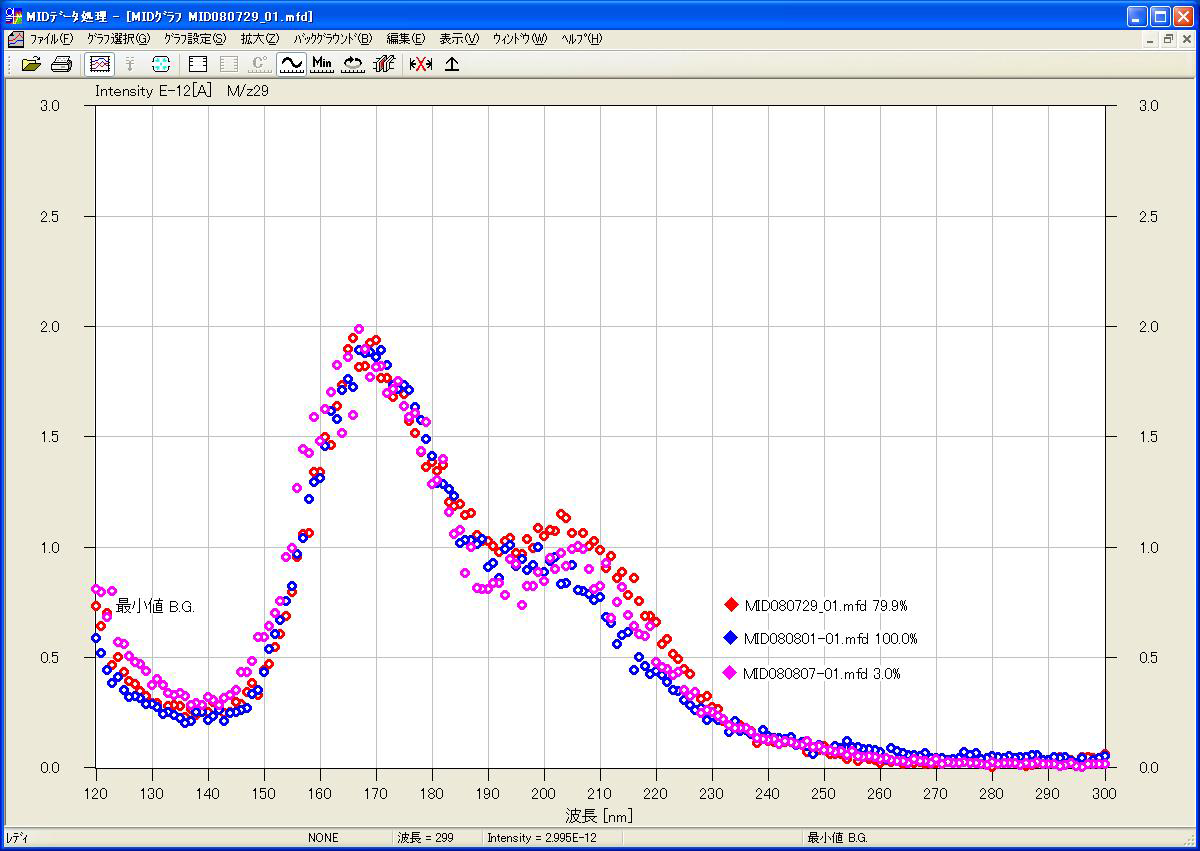The width and height of the screenshot is (1200, 851).
Task: Click the 最小値 B.G. label on graph
Action: pos(155,606)
